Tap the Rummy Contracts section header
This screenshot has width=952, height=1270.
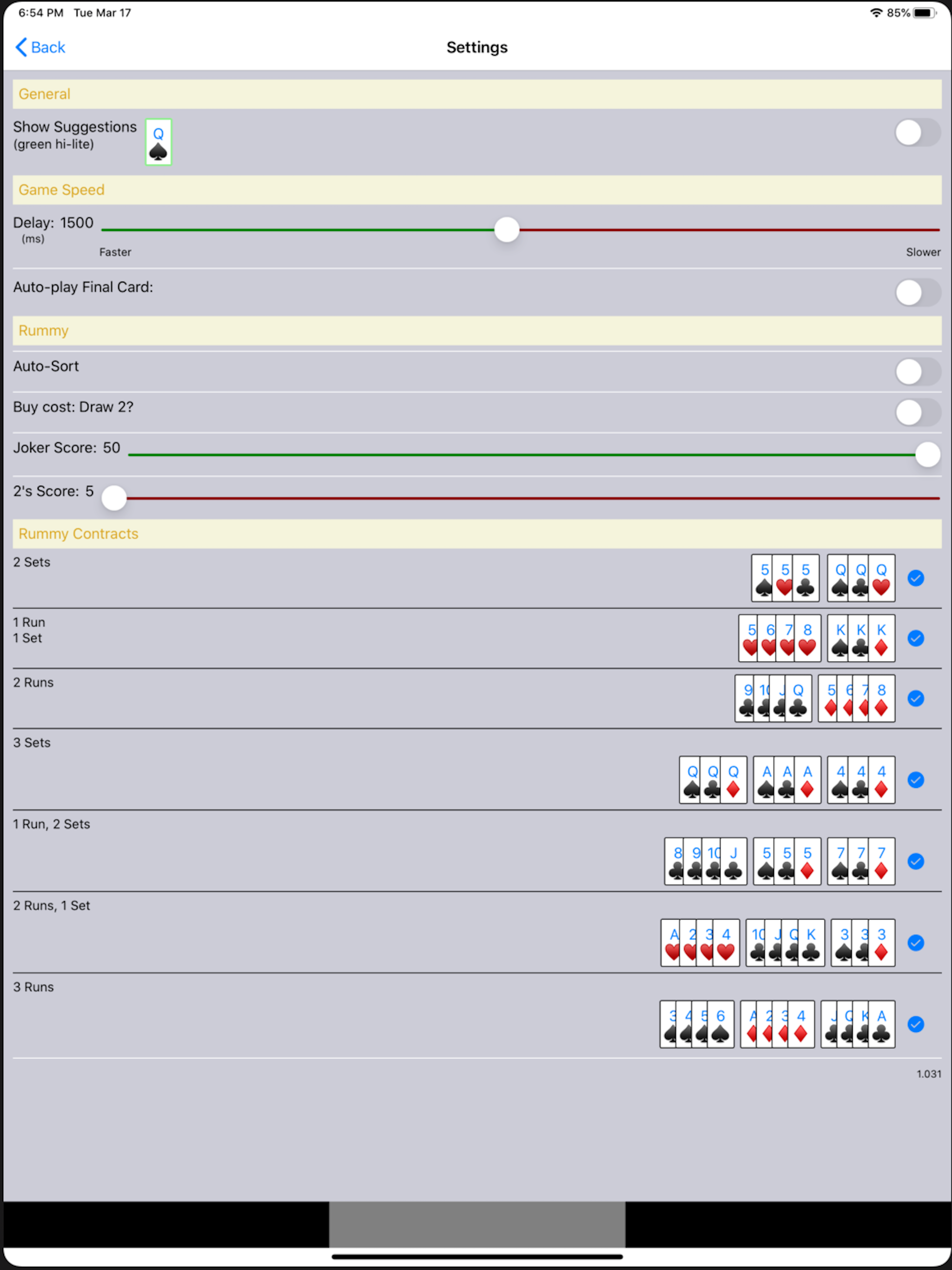tap(476, 534)
